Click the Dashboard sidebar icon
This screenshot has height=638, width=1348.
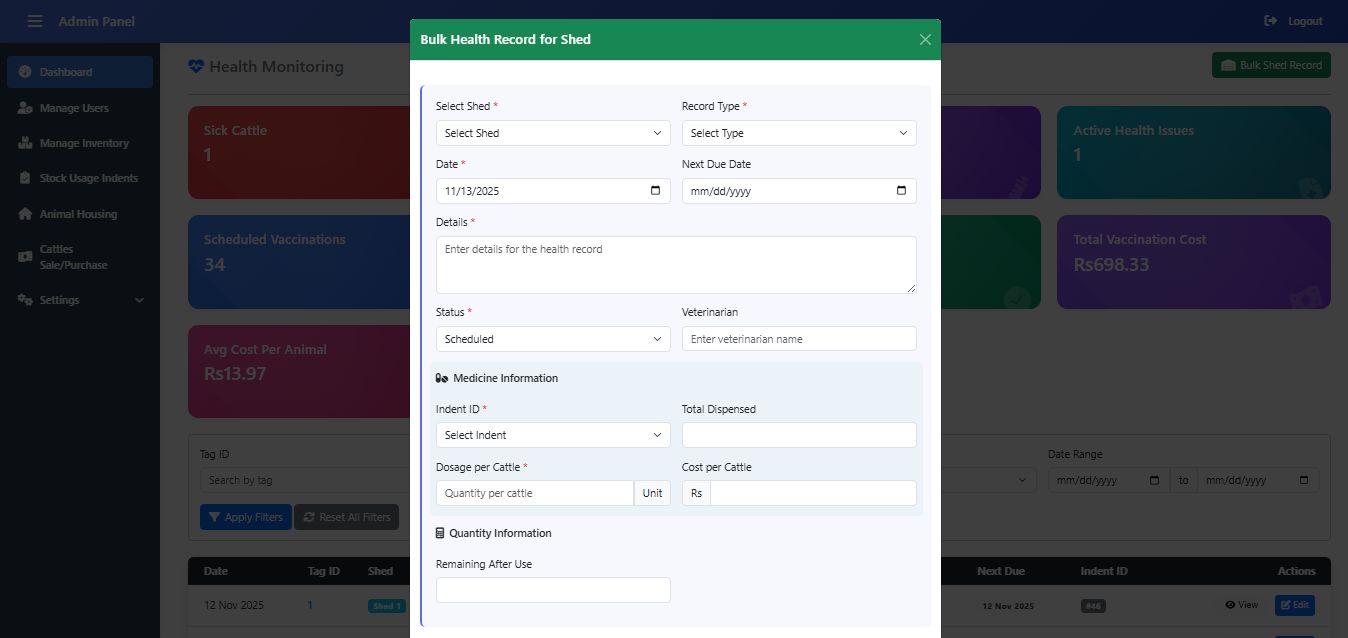tap(25, 72)
